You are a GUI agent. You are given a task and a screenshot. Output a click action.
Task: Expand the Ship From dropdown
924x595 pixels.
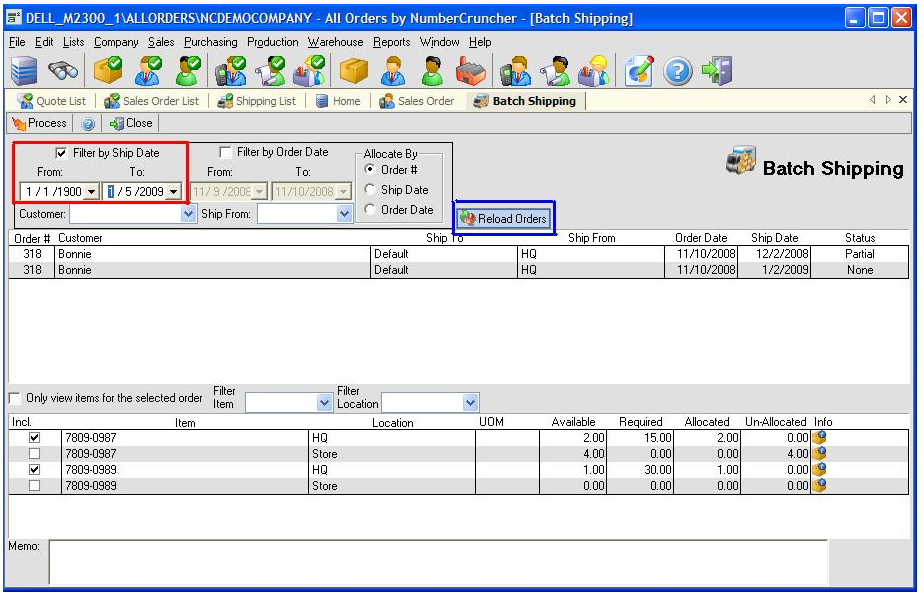coord(345,214)
